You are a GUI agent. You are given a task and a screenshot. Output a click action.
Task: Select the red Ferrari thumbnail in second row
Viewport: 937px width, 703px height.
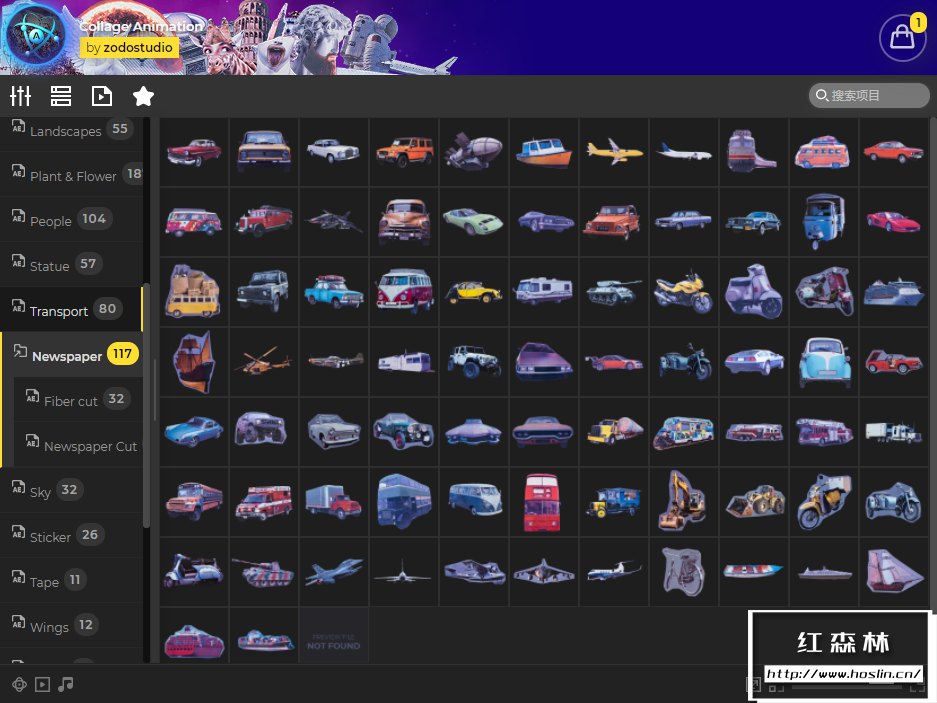[x=893, y=222]
